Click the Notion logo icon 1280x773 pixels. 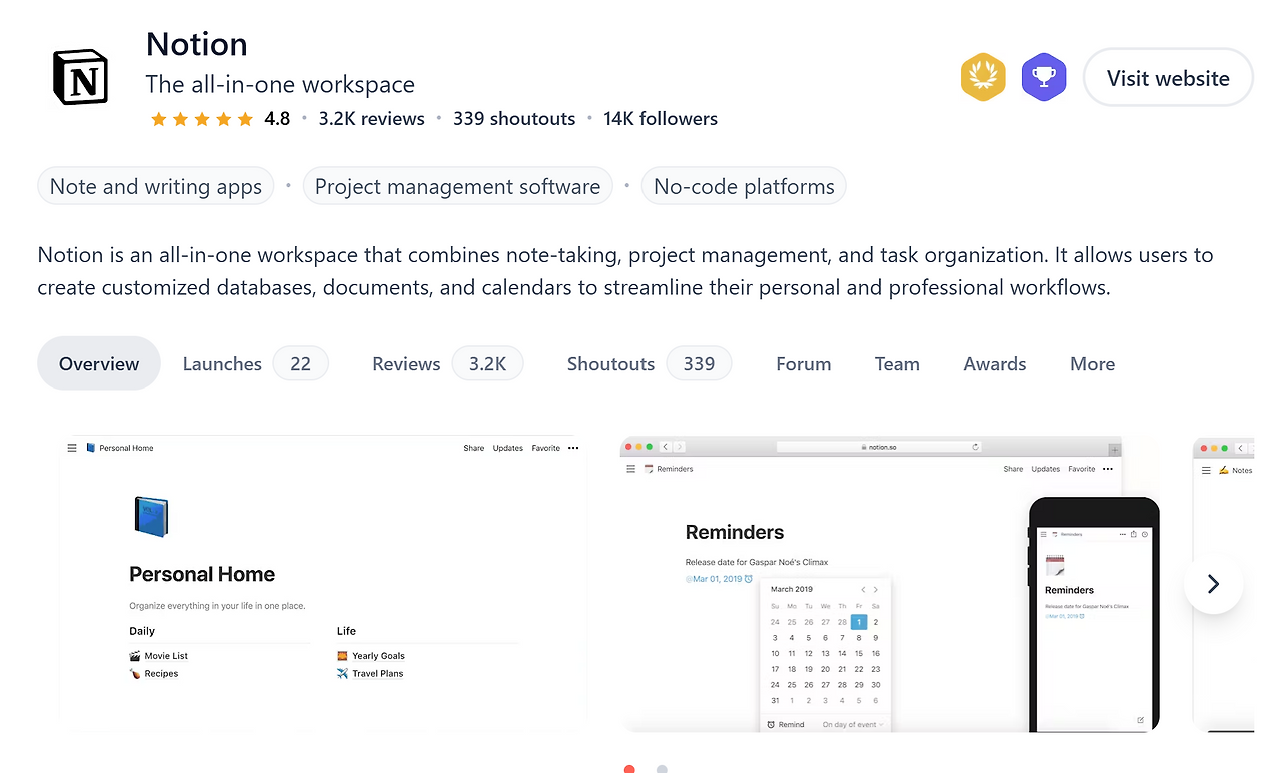click(80, 76)
